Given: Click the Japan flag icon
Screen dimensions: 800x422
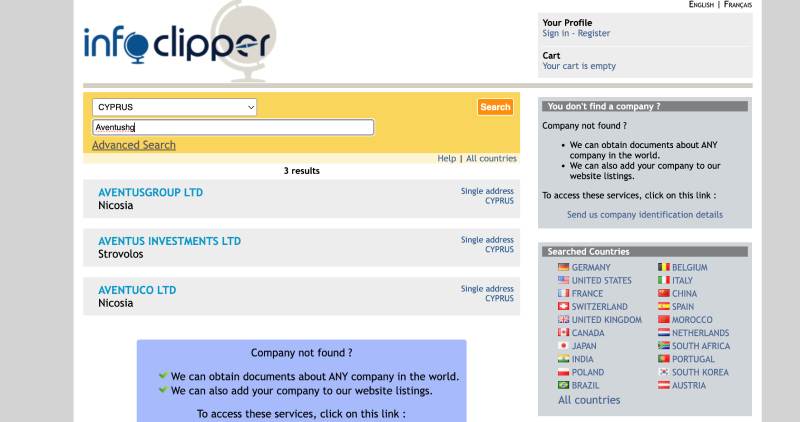Looking at the screenshot, I should [x=563, y=346].
